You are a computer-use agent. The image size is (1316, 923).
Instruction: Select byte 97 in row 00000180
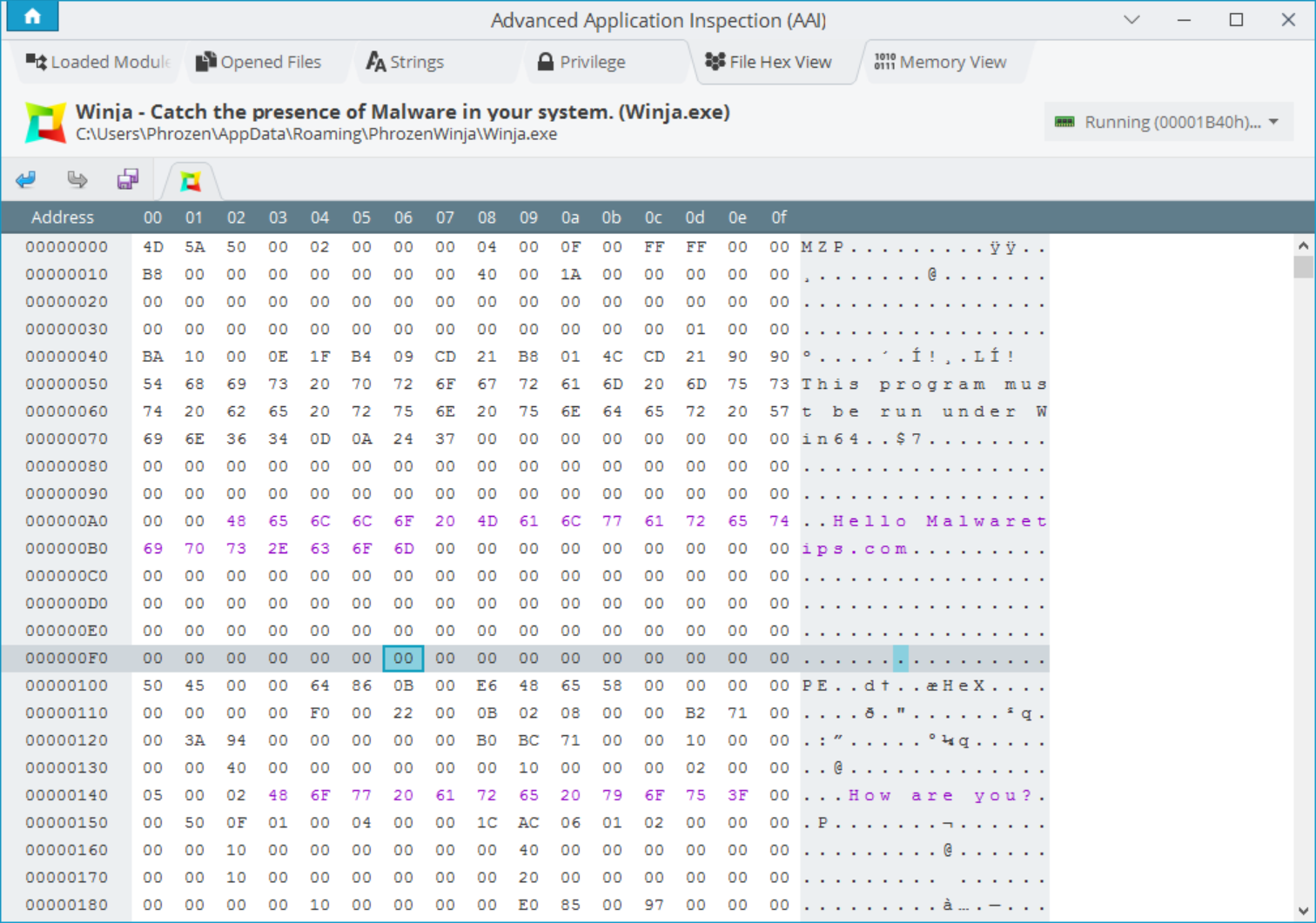click(654, 905)
